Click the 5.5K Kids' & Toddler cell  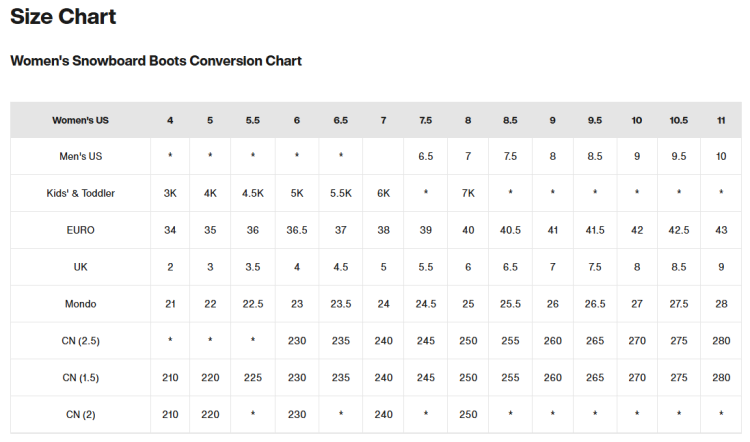tap(341, 193)
